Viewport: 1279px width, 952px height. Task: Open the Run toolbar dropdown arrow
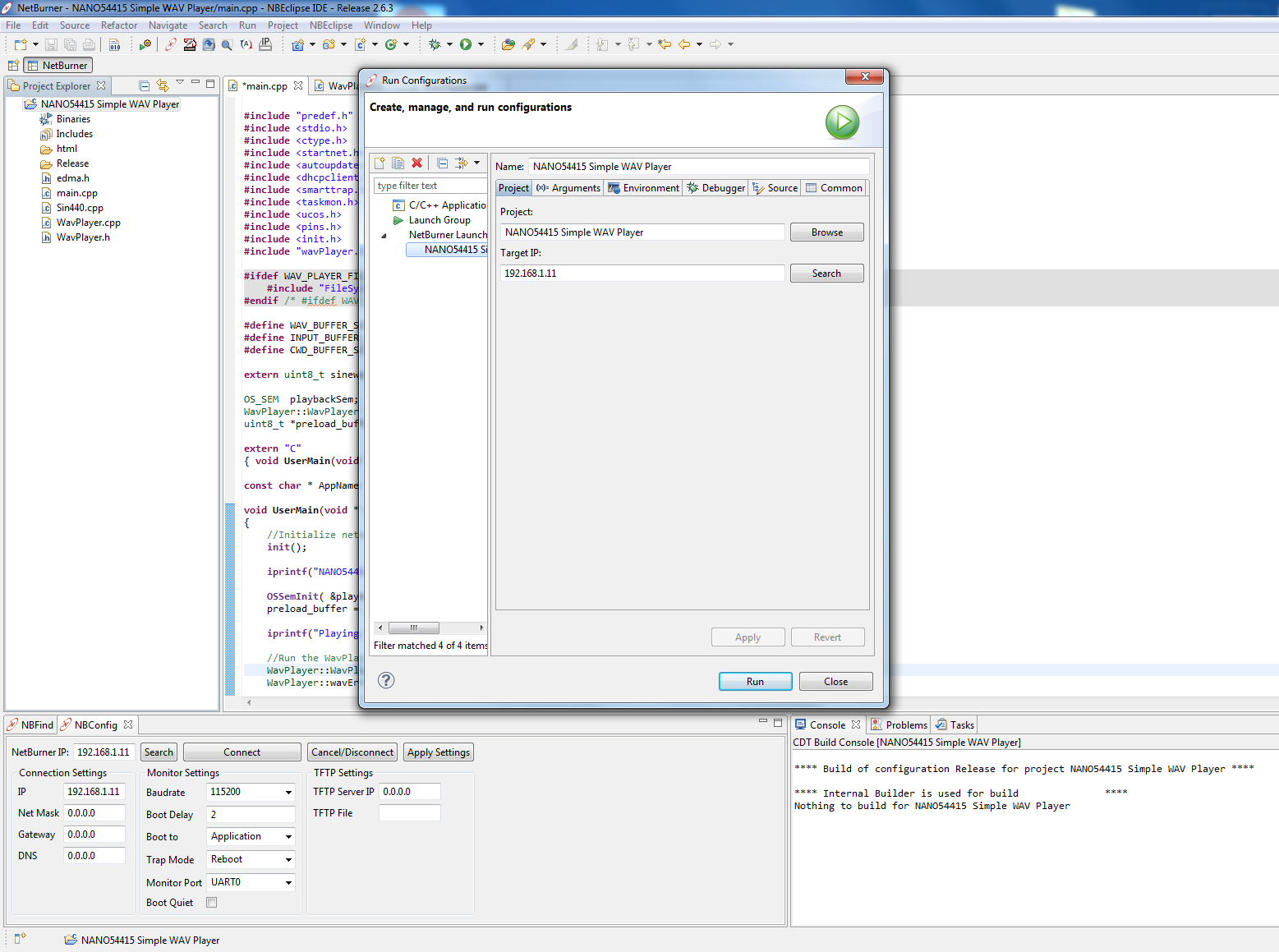[481, 44]
